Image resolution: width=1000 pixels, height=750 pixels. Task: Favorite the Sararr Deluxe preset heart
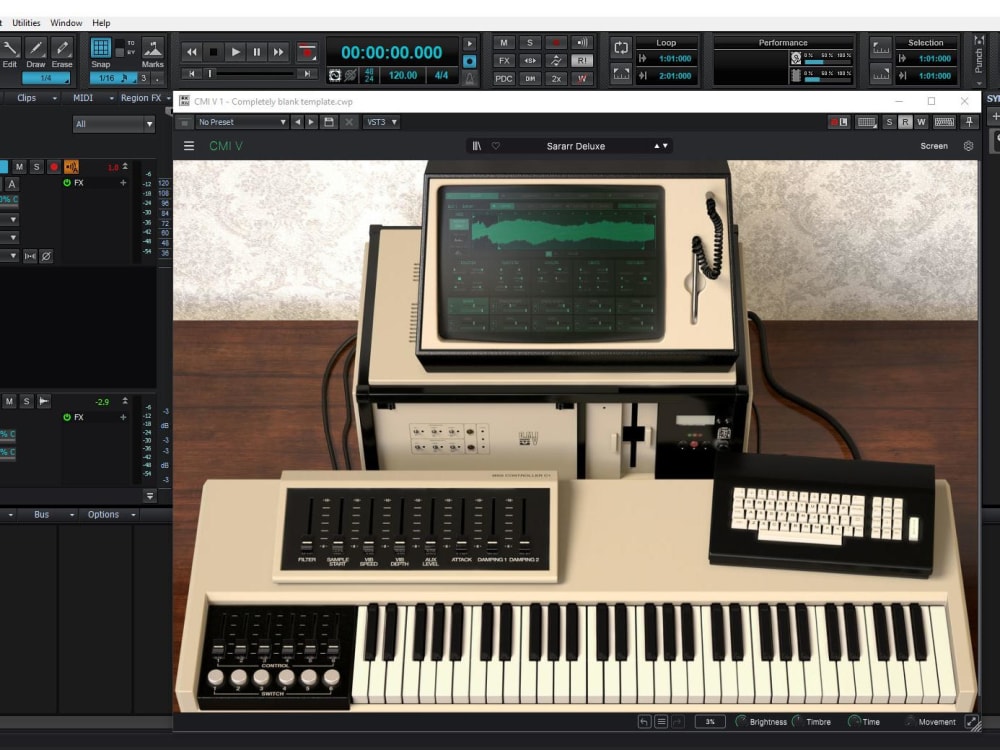point(496,146)
